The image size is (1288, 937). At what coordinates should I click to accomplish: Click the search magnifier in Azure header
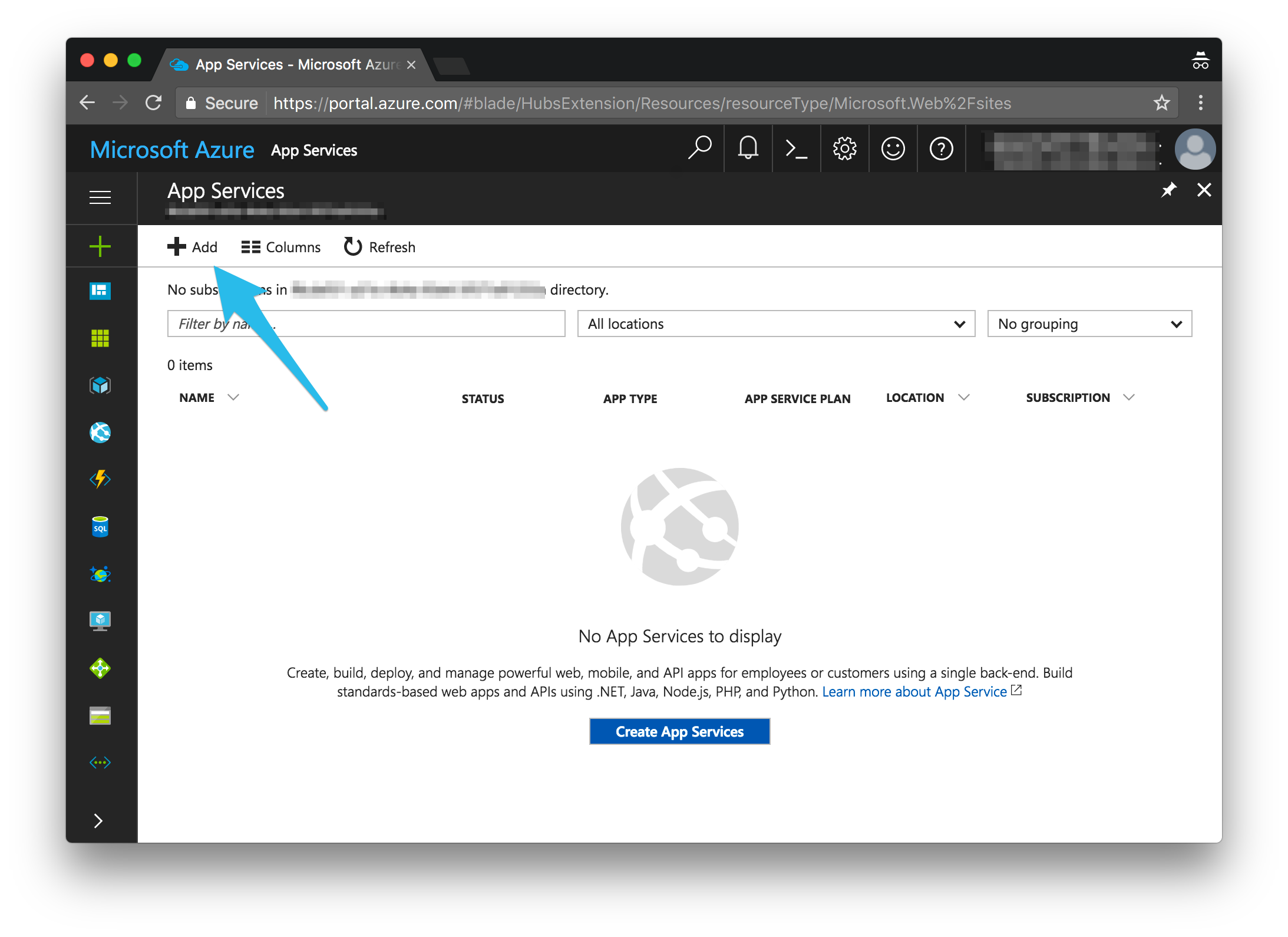(700, 149)
